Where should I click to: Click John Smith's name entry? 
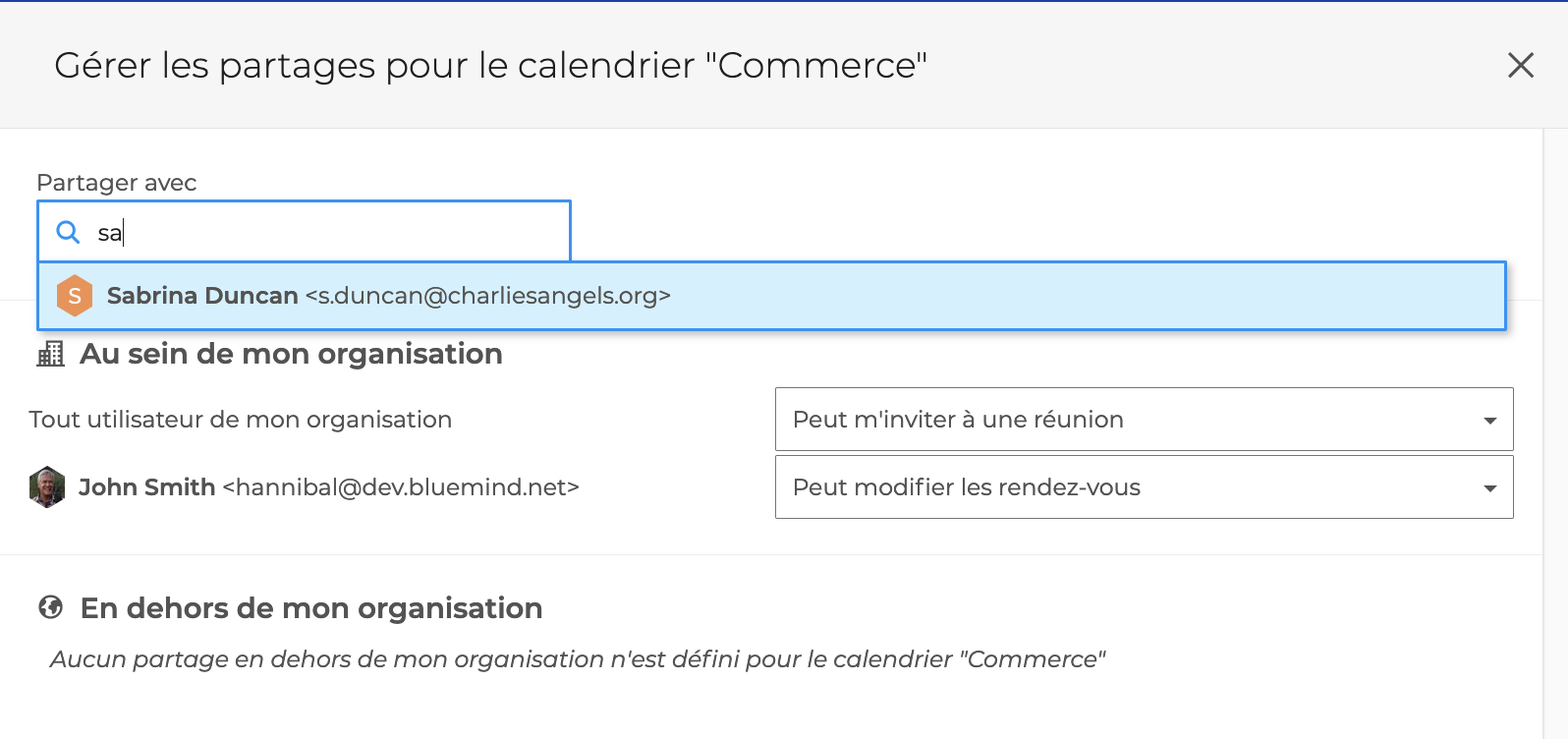tap(328, 487)
